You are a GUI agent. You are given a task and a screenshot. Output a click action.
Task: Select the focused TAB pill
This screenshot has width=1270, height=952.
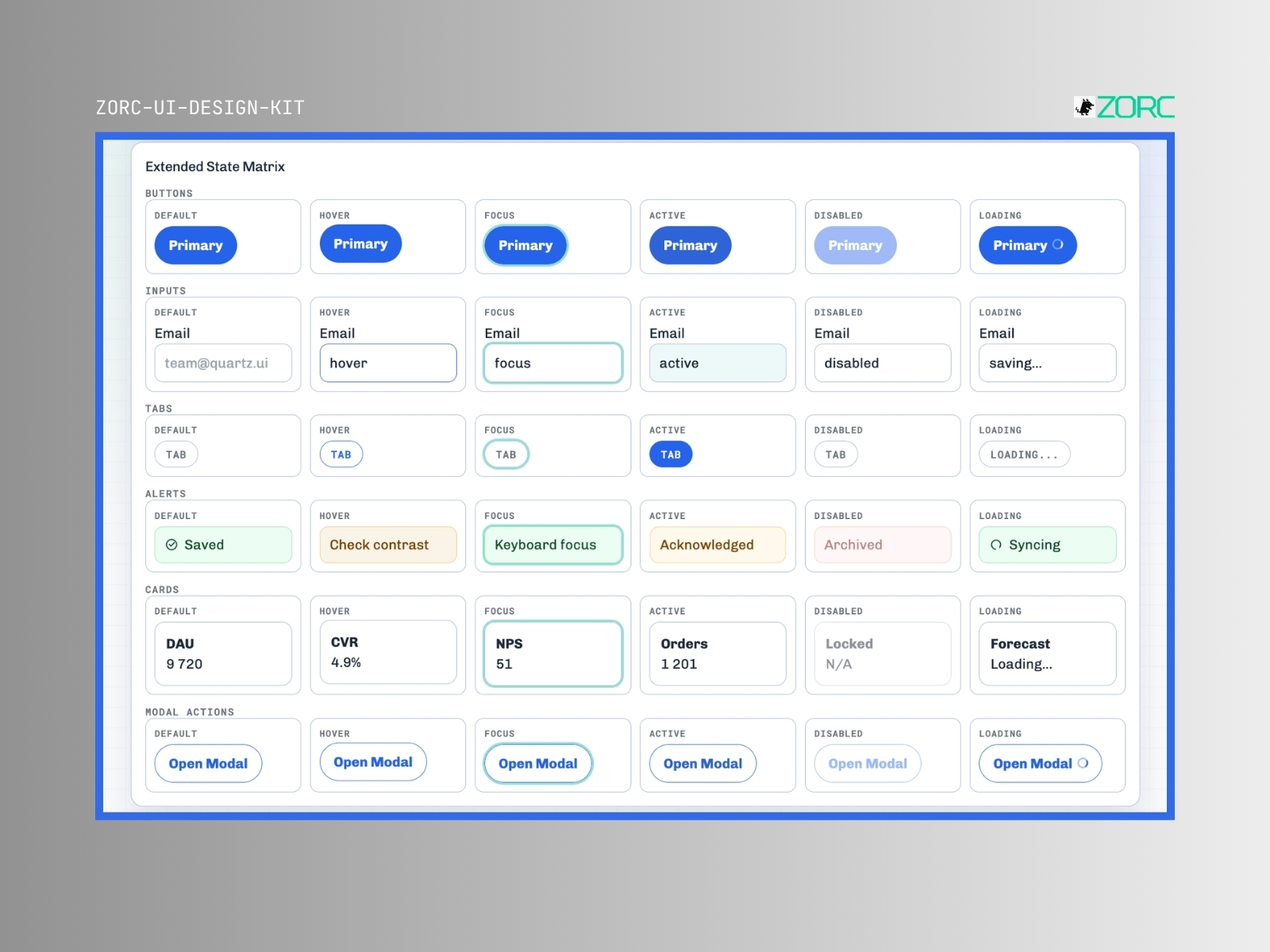[506, 455]
